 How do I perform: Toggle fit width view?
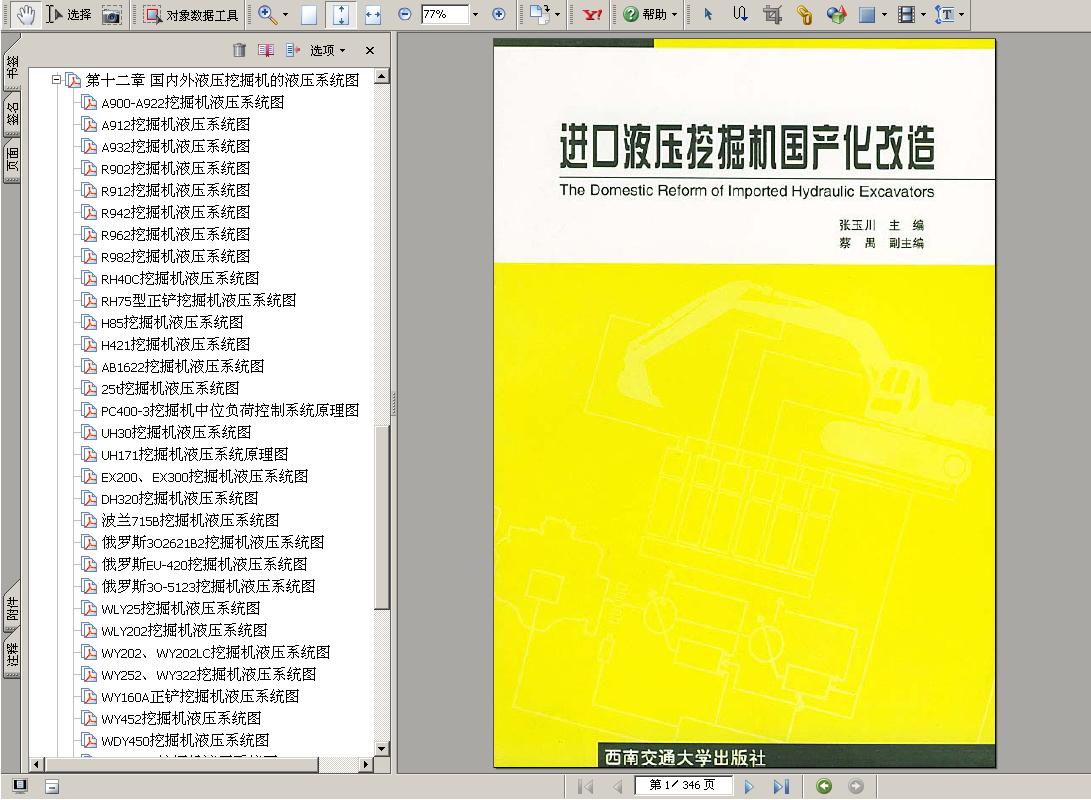click(x=373, y=15)
